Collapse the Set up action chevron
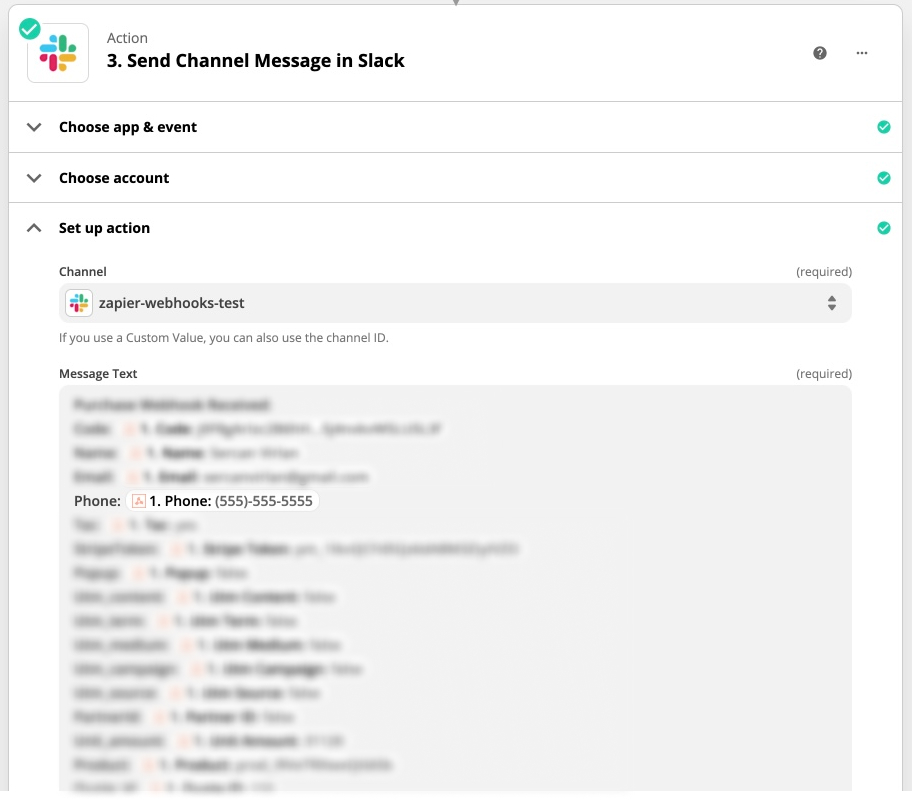This screenshot has height=800, width=912. point(35,228)
